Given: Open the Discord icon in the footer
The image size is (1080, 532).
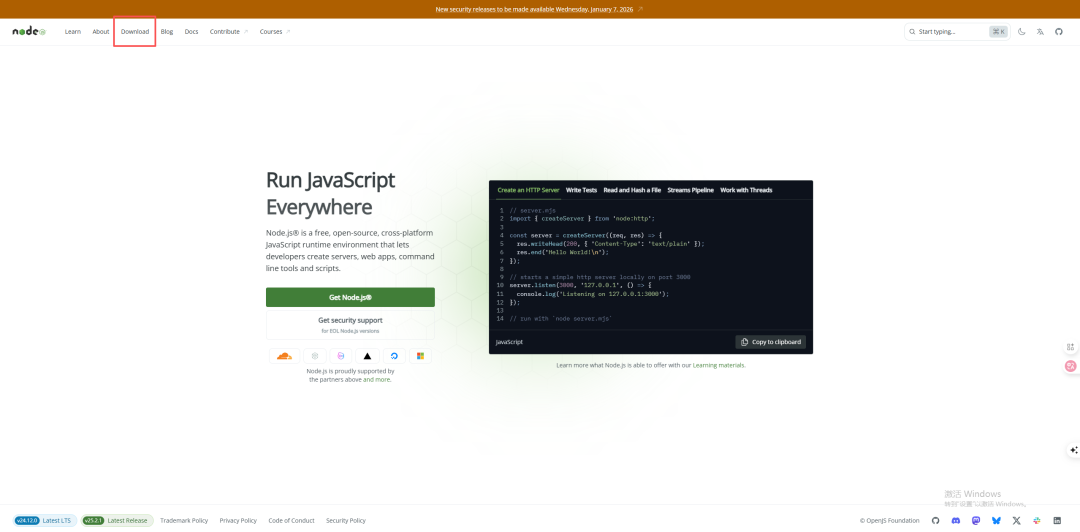Looking at the screenshot, I should (x=956, y=520).
